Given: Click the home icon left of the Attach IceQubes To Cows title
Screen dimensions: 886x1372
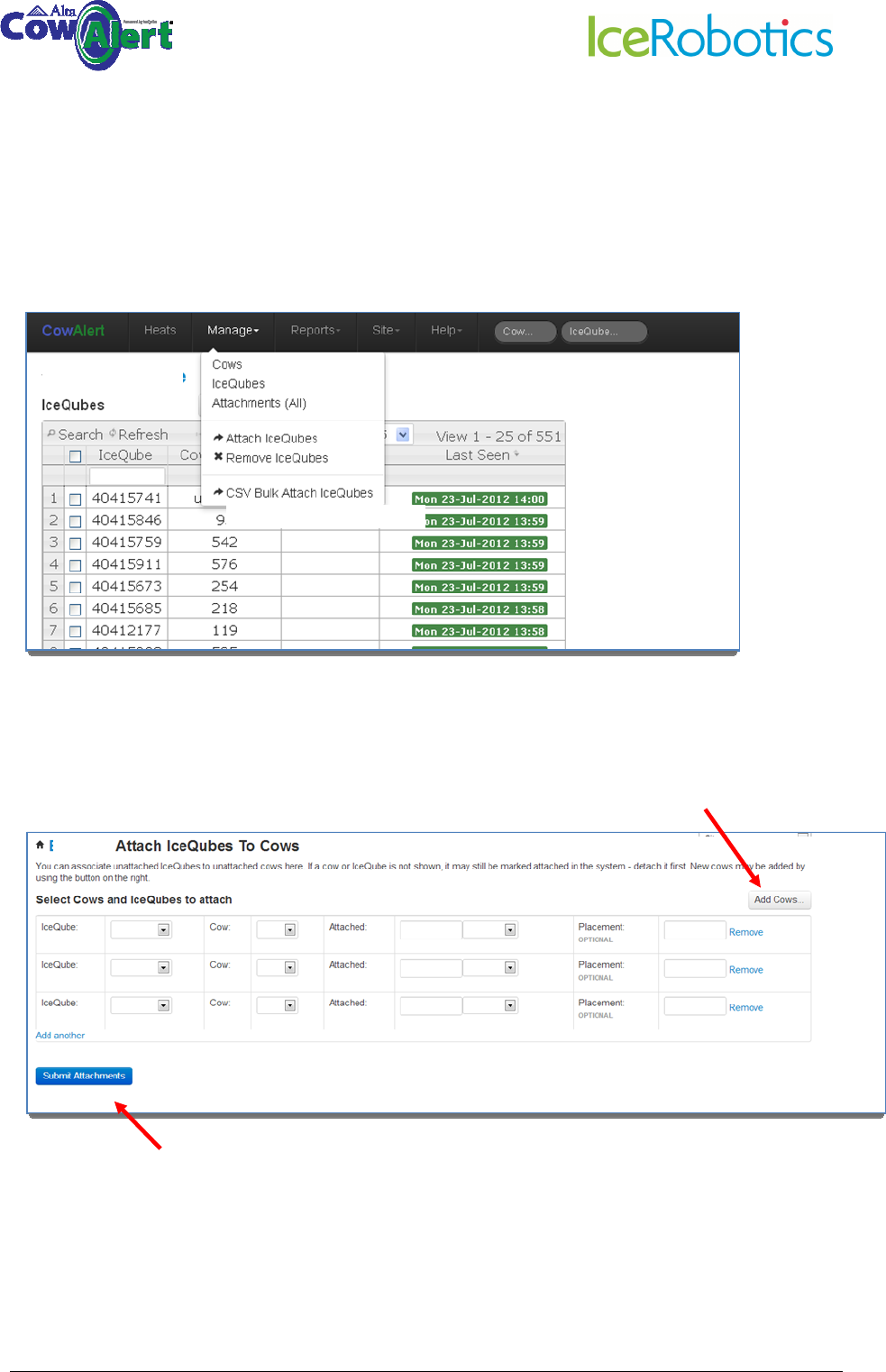Looking at the screenshot, I should (x=40, y=845).
